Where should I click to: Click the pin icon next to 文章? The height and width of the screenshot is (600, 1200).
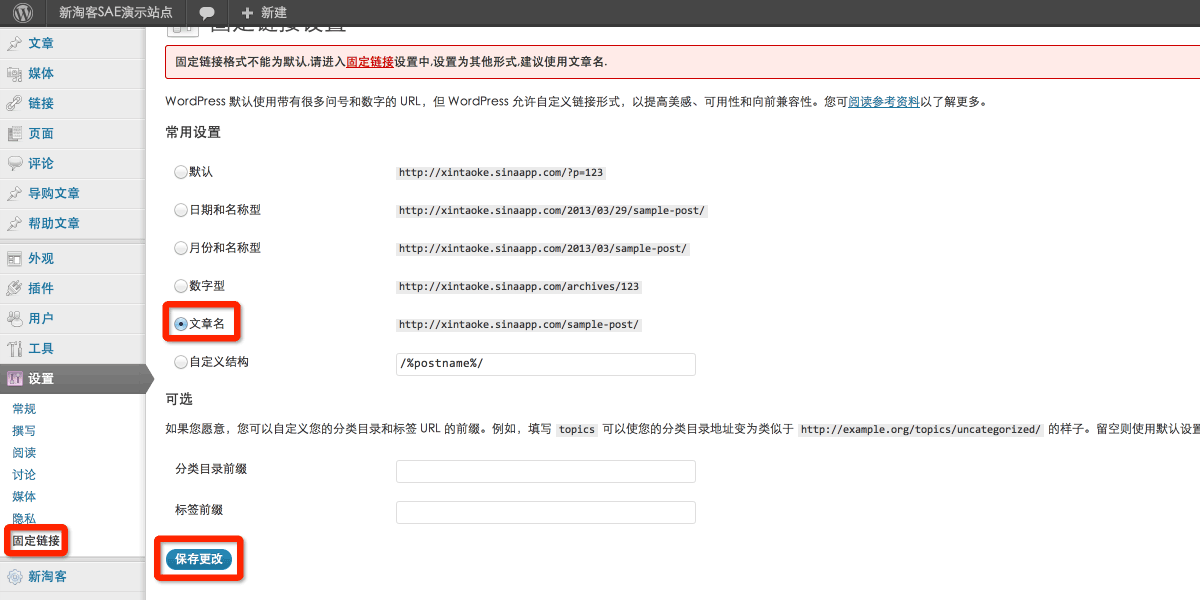tap(15, 44)
